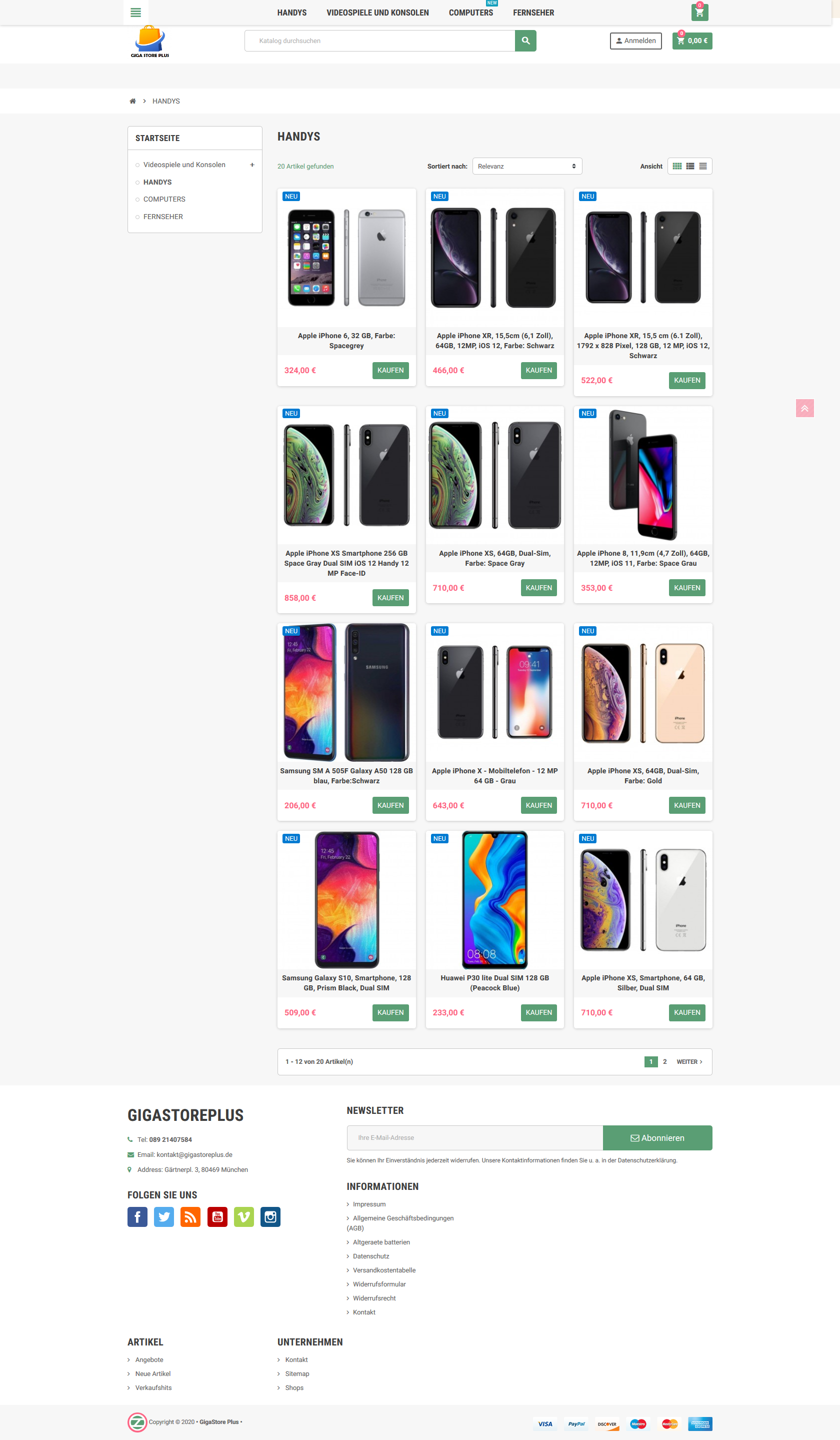Switch to compact list view icon
Viewport: 840px width, 1440px height.
tap(703, 166)
